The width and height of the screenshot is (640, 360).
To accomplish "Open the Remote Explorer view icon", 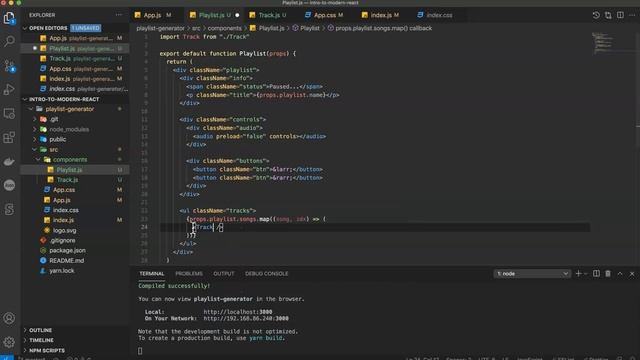I will (x=9, y=113).
